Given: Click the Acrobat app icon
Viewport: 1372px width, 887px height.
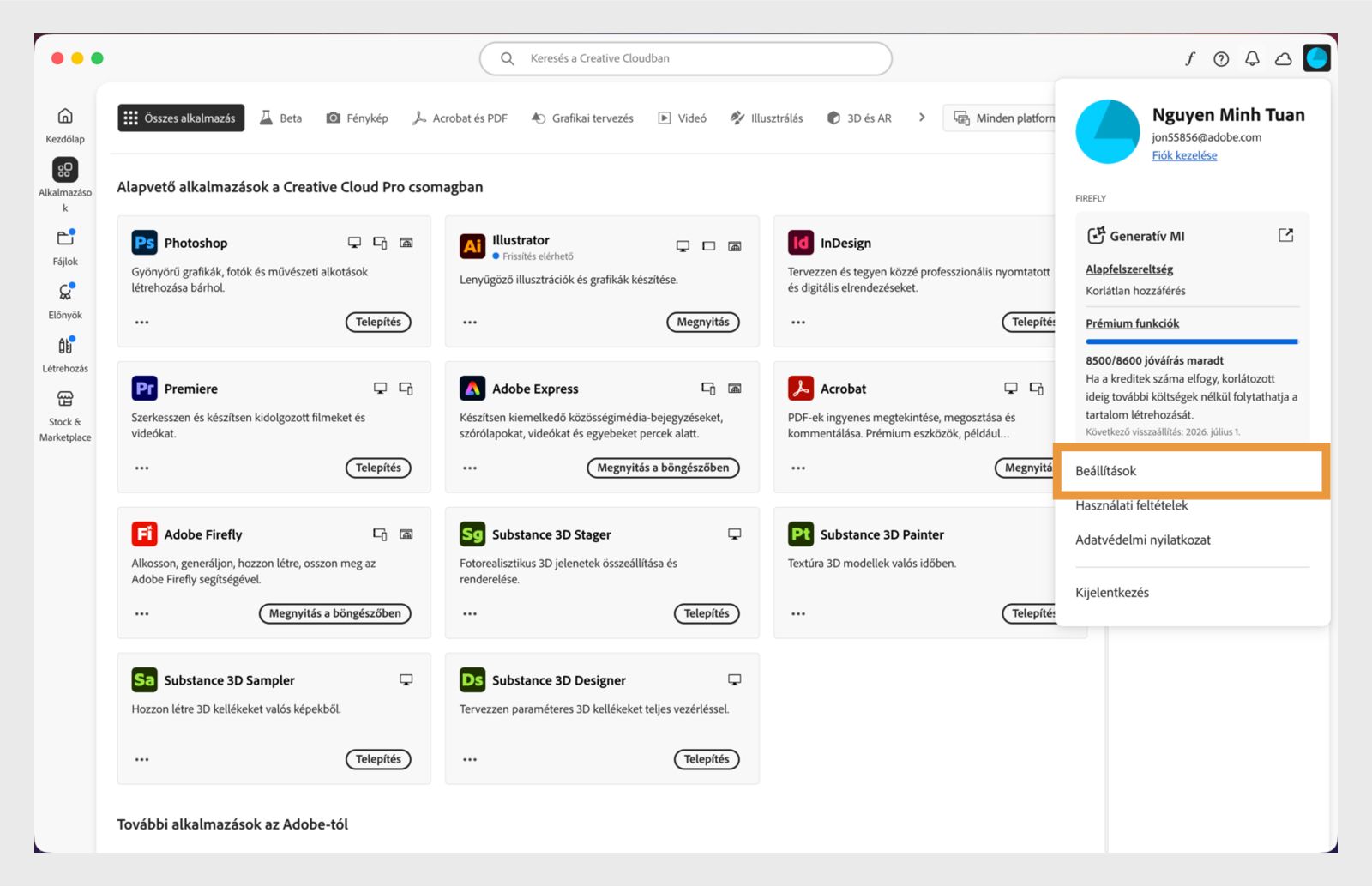Looking at the screenshot, I should (801, 389).
